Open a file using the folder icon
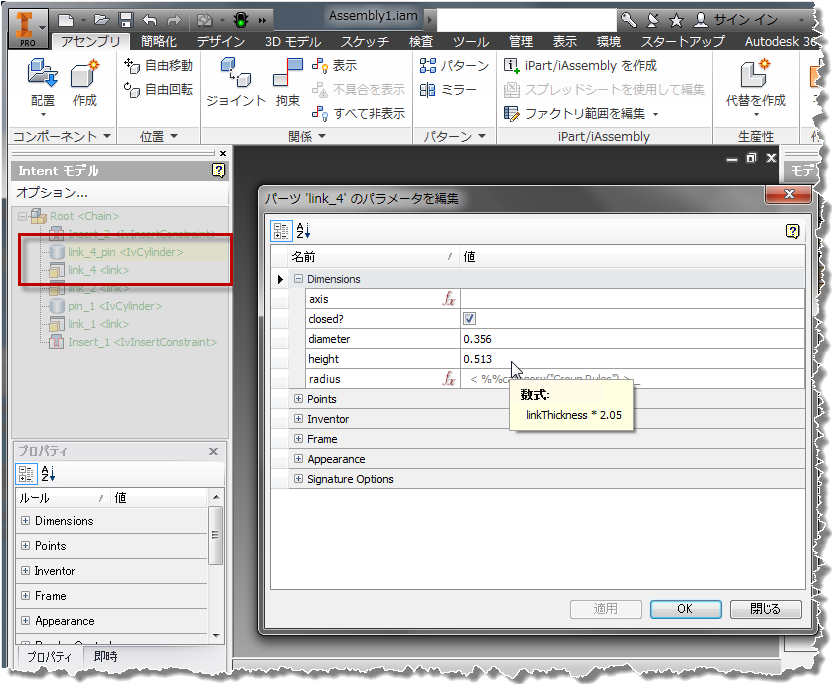The height and width of the screenshot is (684, 832). pos(101,21)
